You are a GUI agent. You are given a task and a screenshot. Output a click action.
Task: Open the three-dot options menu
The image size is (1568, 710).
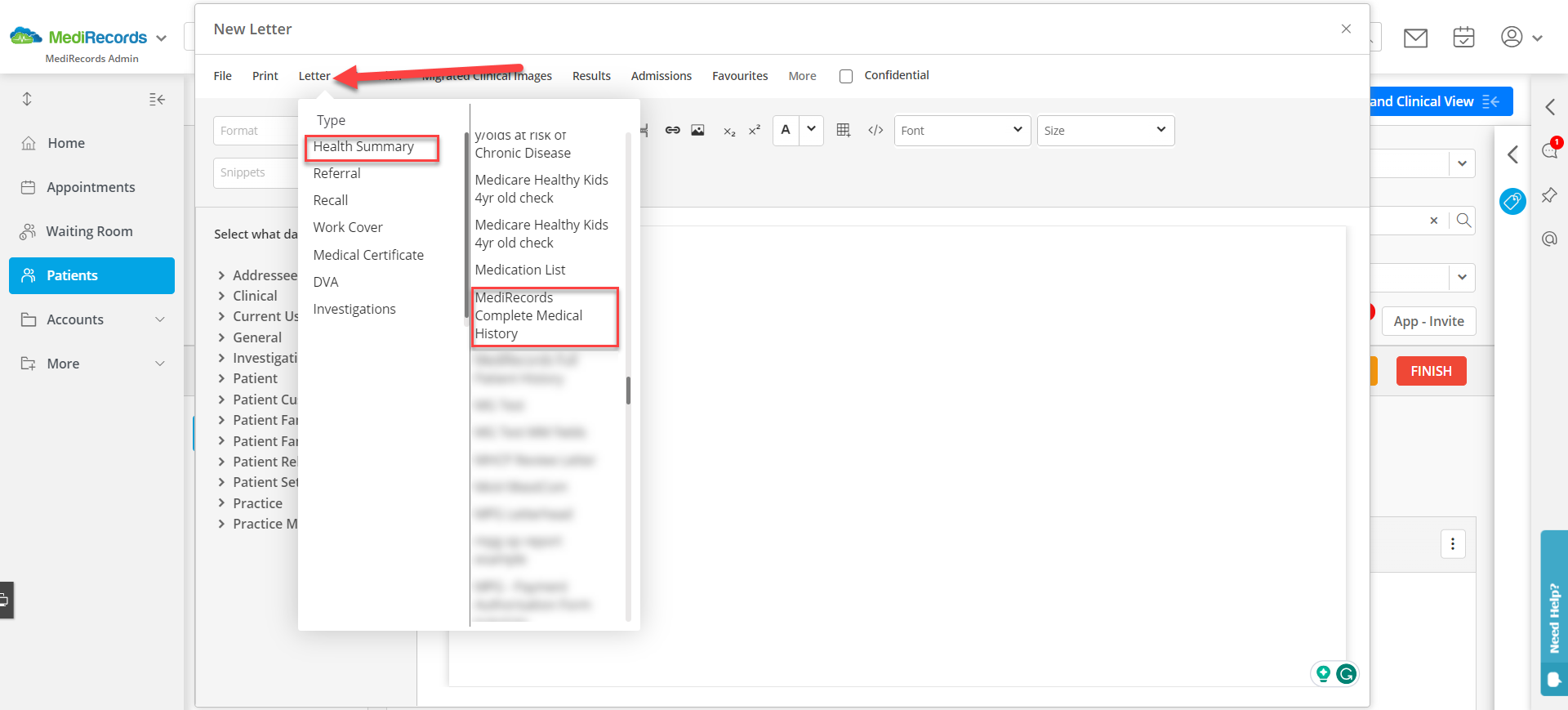click(1453, 544)
